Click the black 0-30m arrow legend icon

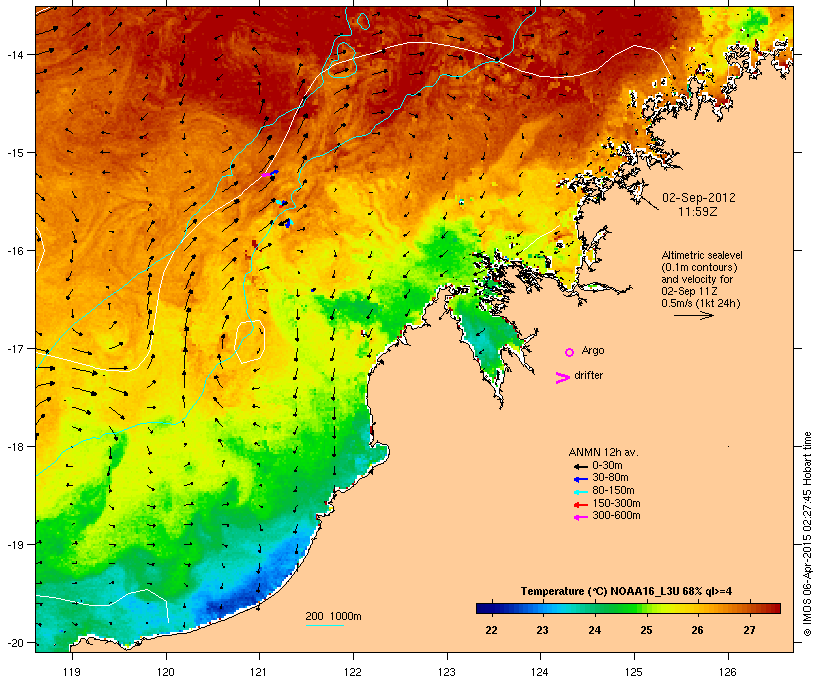(580, 466)
